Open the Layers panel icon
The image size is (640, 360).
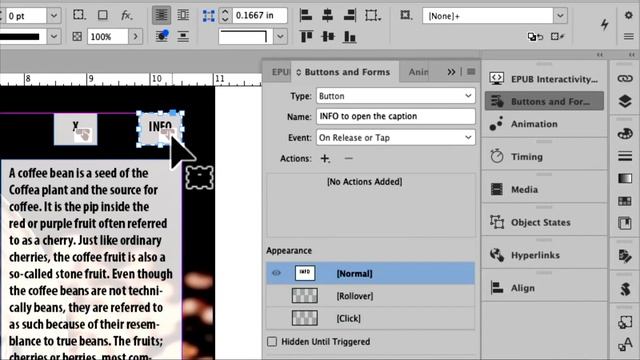625,100
